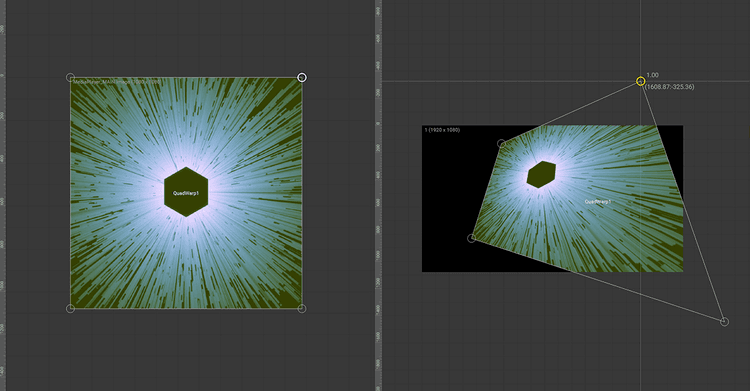Select bottom-left warp handle of the warped quad
This screenshot has width=750, height=391.
tap(472, 238)
